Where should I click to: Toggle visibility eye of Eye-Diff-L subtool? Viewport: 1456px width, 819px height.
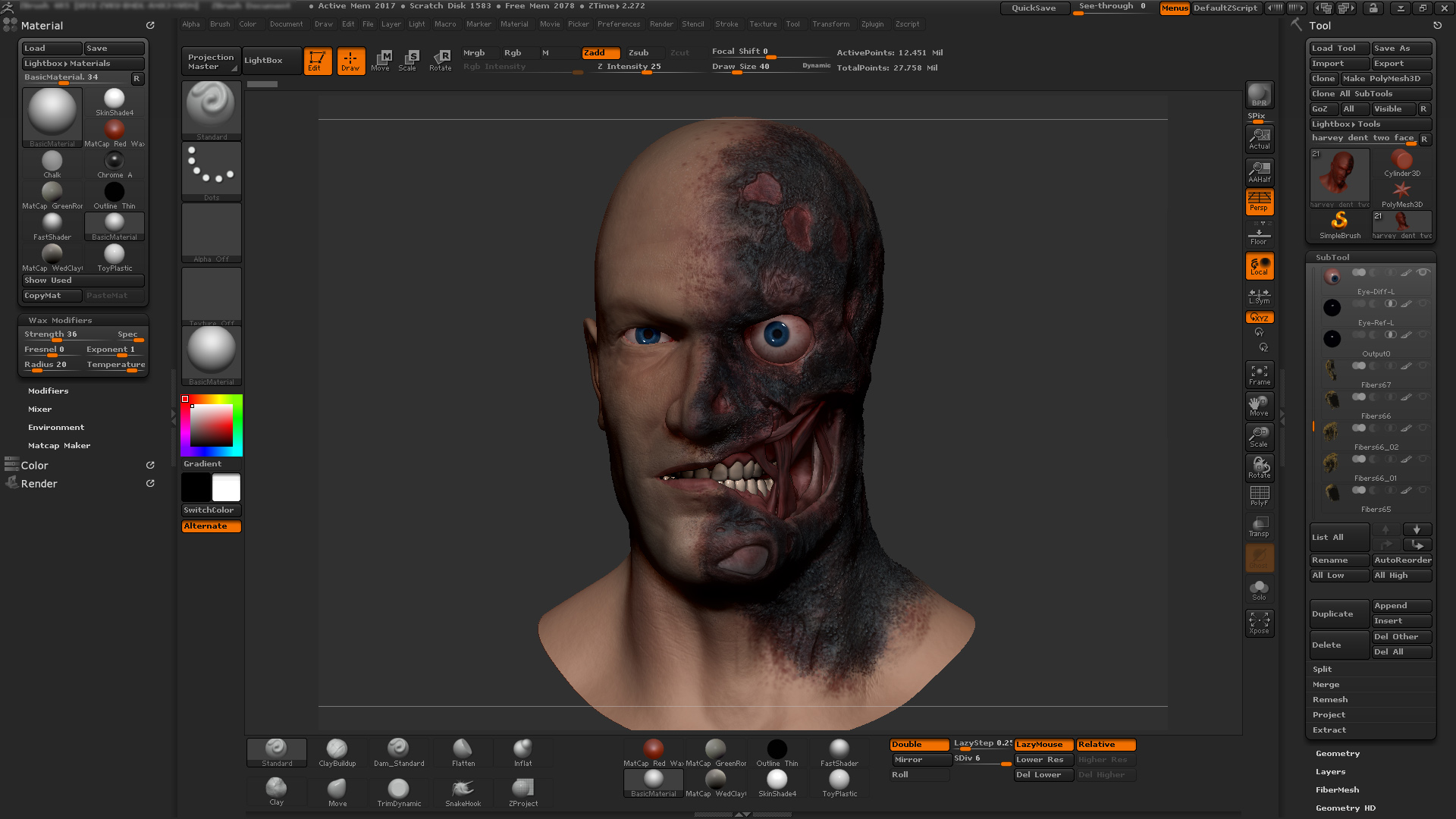1423,272
